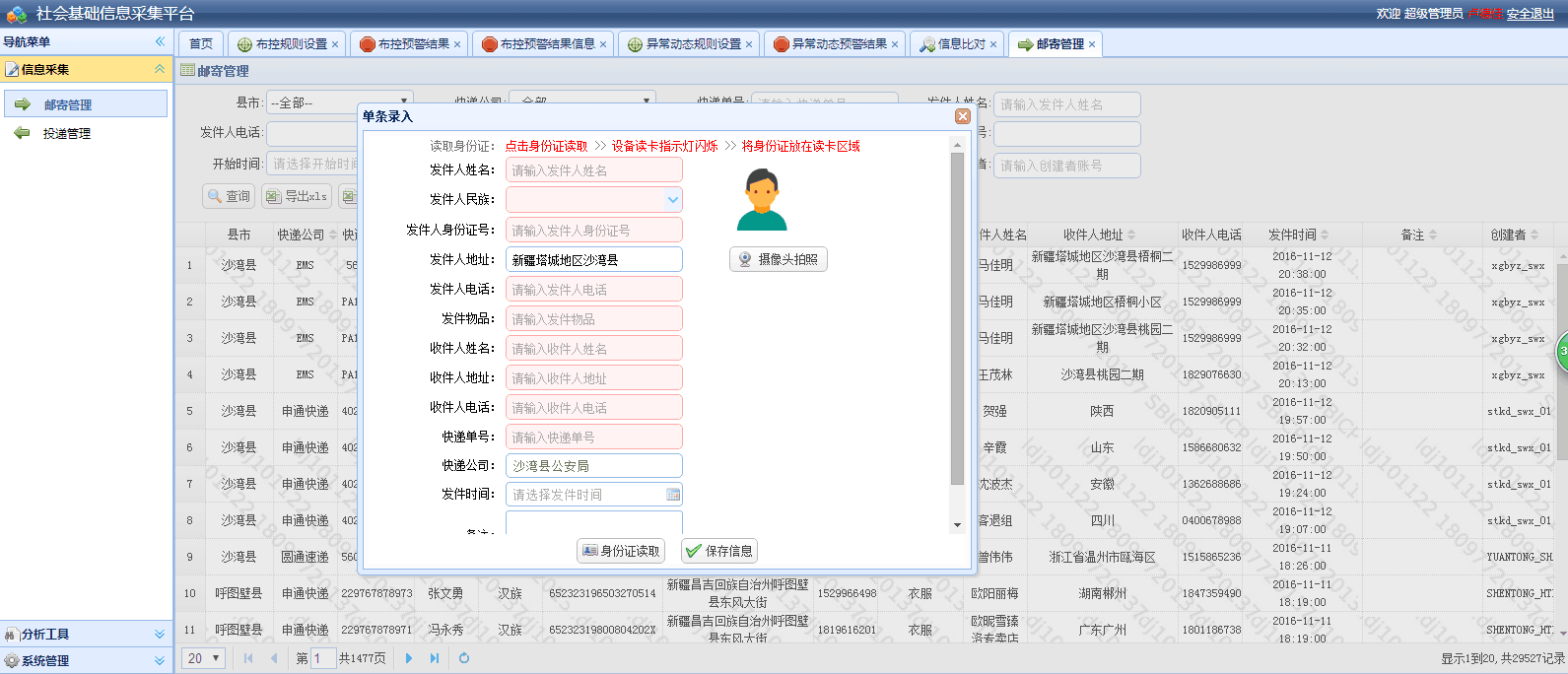Click the sender avatar photo placeholder

tap(762, 200)
